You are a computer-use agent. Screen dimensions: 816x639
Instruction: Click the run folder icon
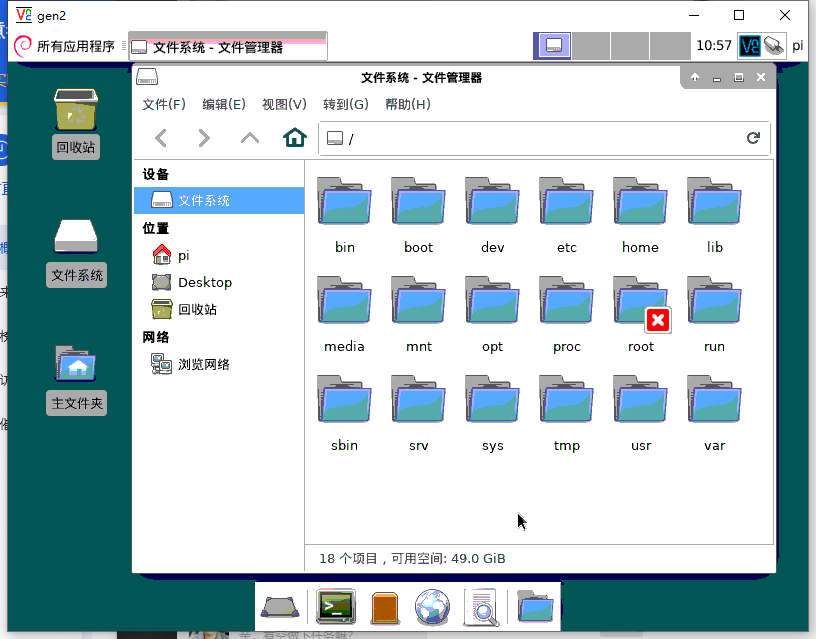(714, 300)
